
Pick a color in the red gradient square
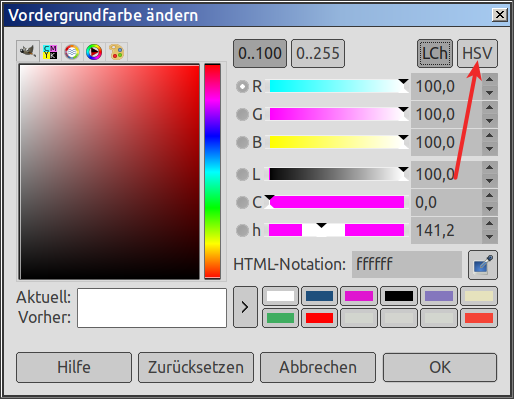[109, 172]
